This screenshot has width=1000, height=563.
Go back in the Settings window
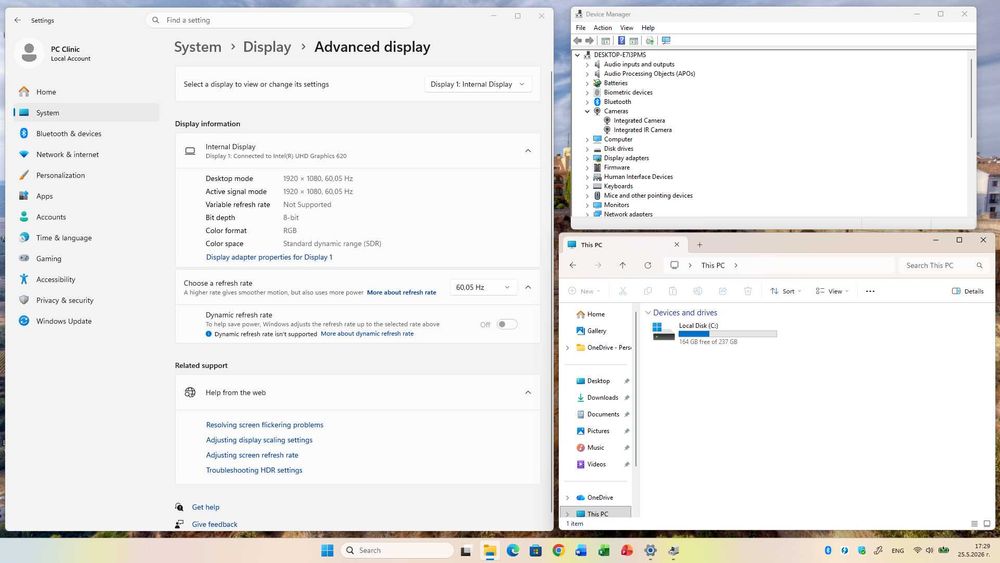(17, 20)
